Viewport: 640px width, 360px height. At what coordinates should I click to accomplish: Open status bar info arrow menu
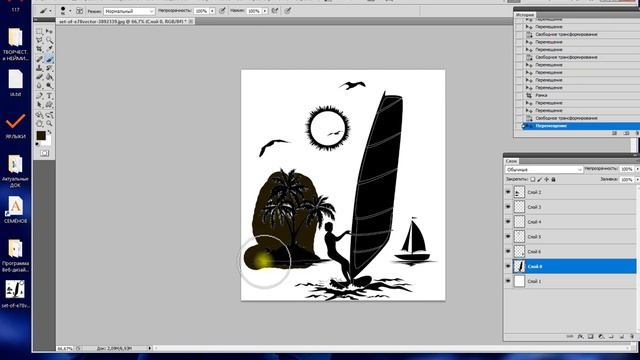(150, 348)
